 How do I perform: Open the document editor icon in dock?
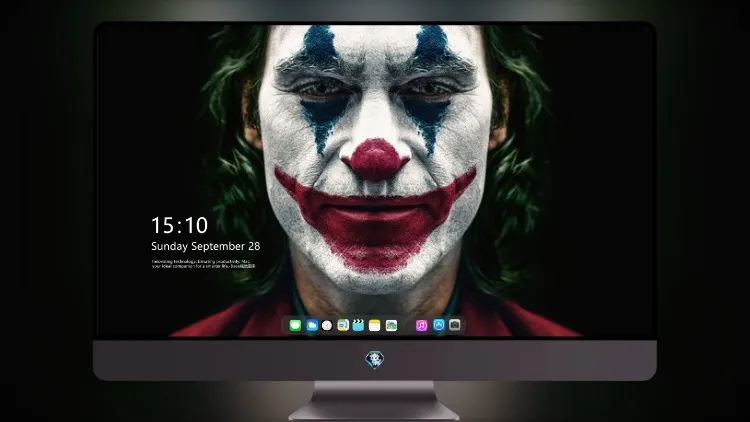(343, 325)
